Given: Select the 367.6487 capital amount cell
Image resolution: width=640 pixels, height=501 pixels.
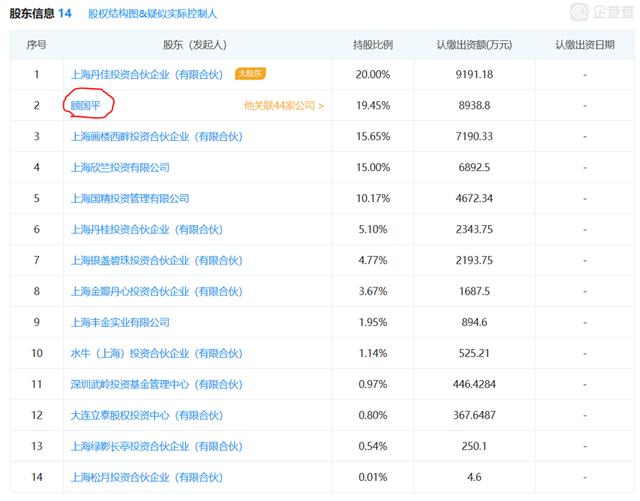Looking at the screenshot, I should 474,415.
